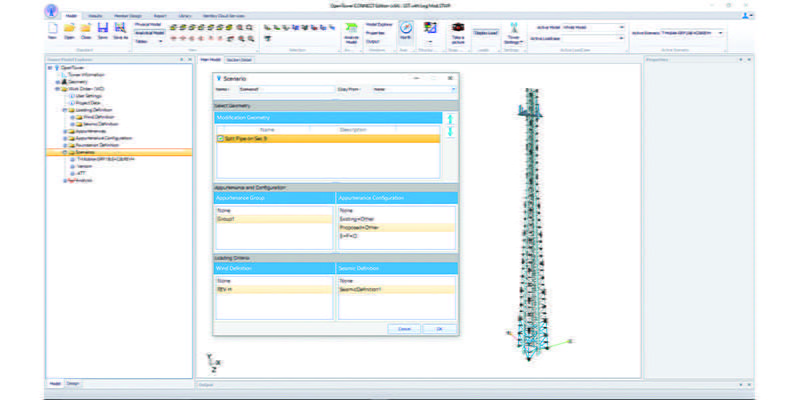Viewport: 800px width, 400px height.
Task: Click the Save disk icon
Action: [x=103, y=33]
